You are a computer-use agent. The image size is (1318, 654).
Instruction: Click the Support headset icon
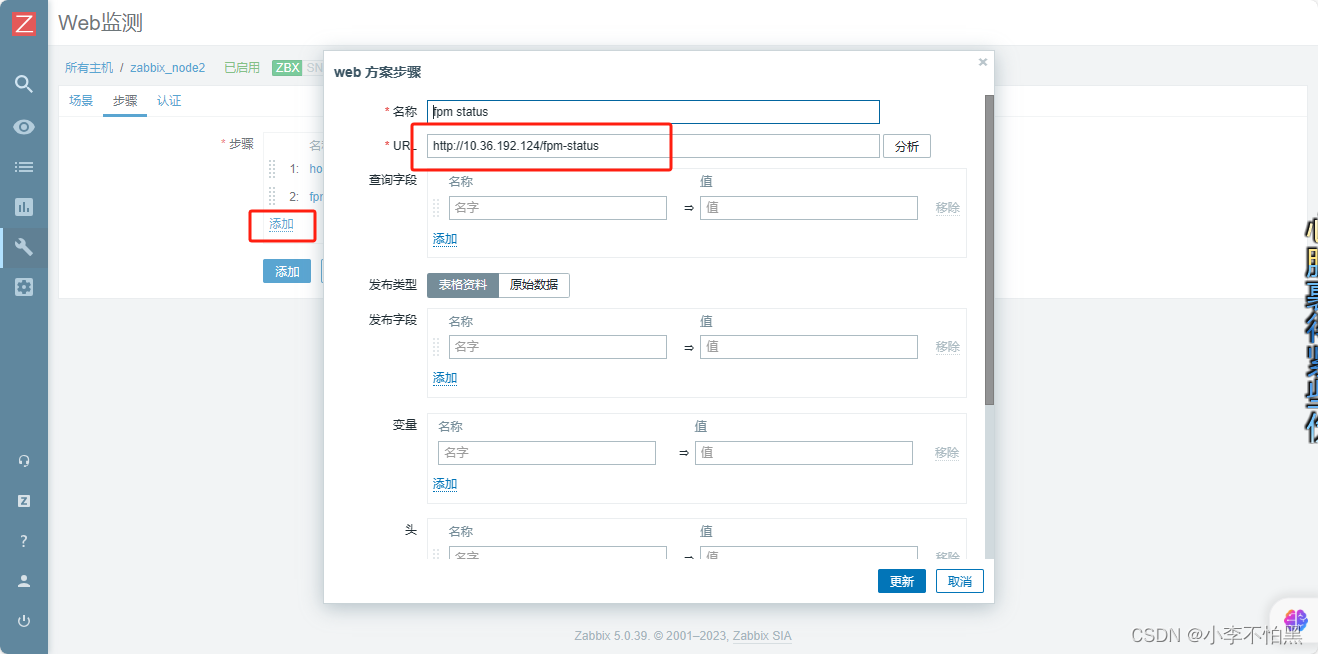click(x=24, y=461)
